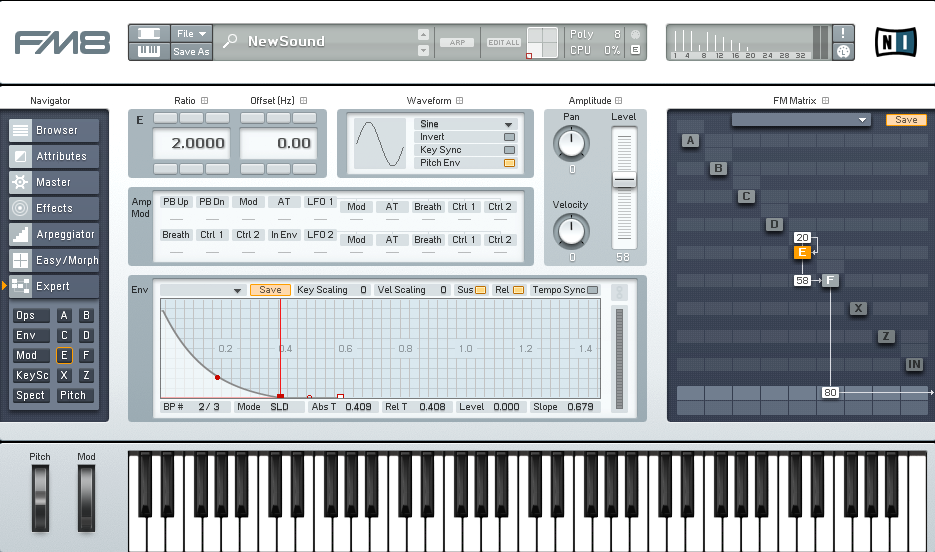
Task: Click the Mod wheel
Action: click(x=86, y=498)
